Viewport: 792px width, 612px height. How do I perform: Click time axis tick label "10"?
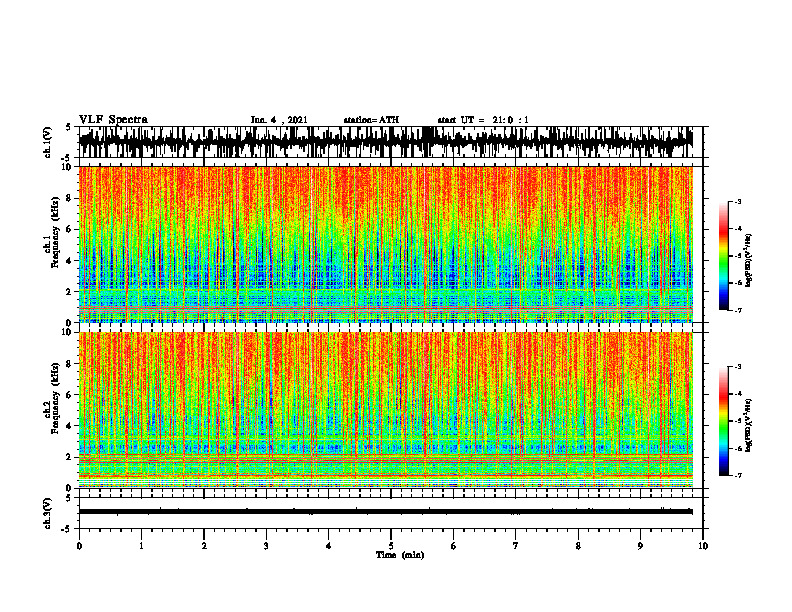tap(703, 546)
